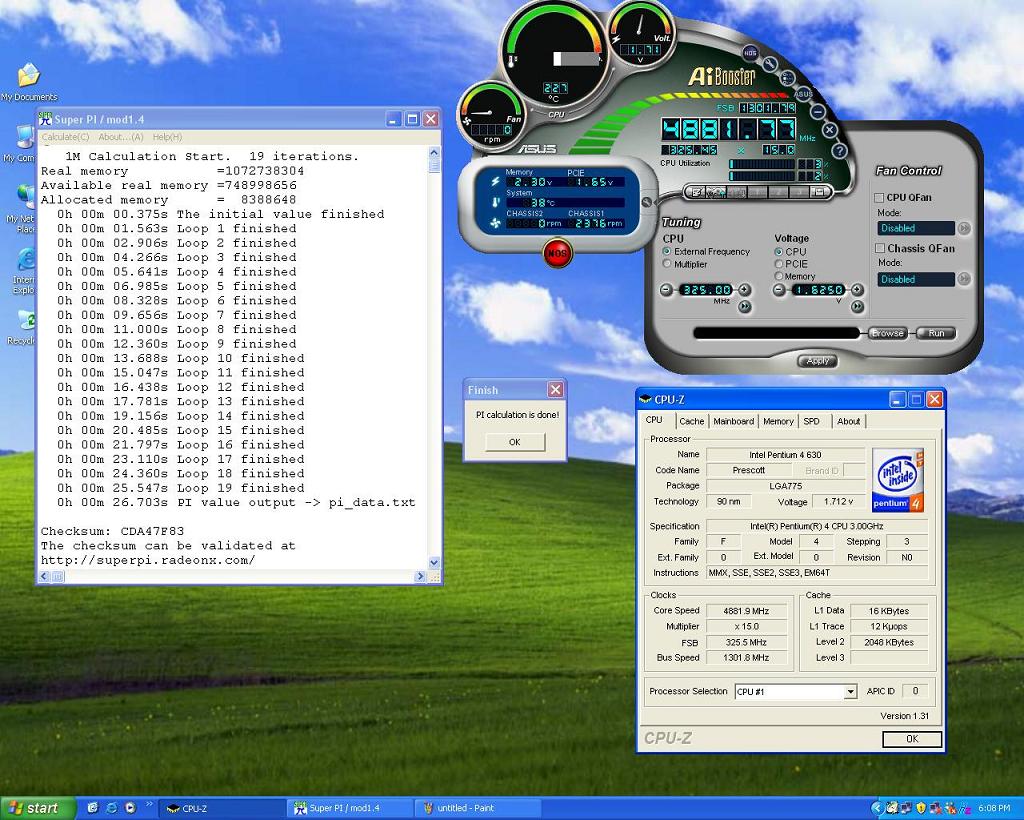Open CPU QFan mode selector arrow

964,229
